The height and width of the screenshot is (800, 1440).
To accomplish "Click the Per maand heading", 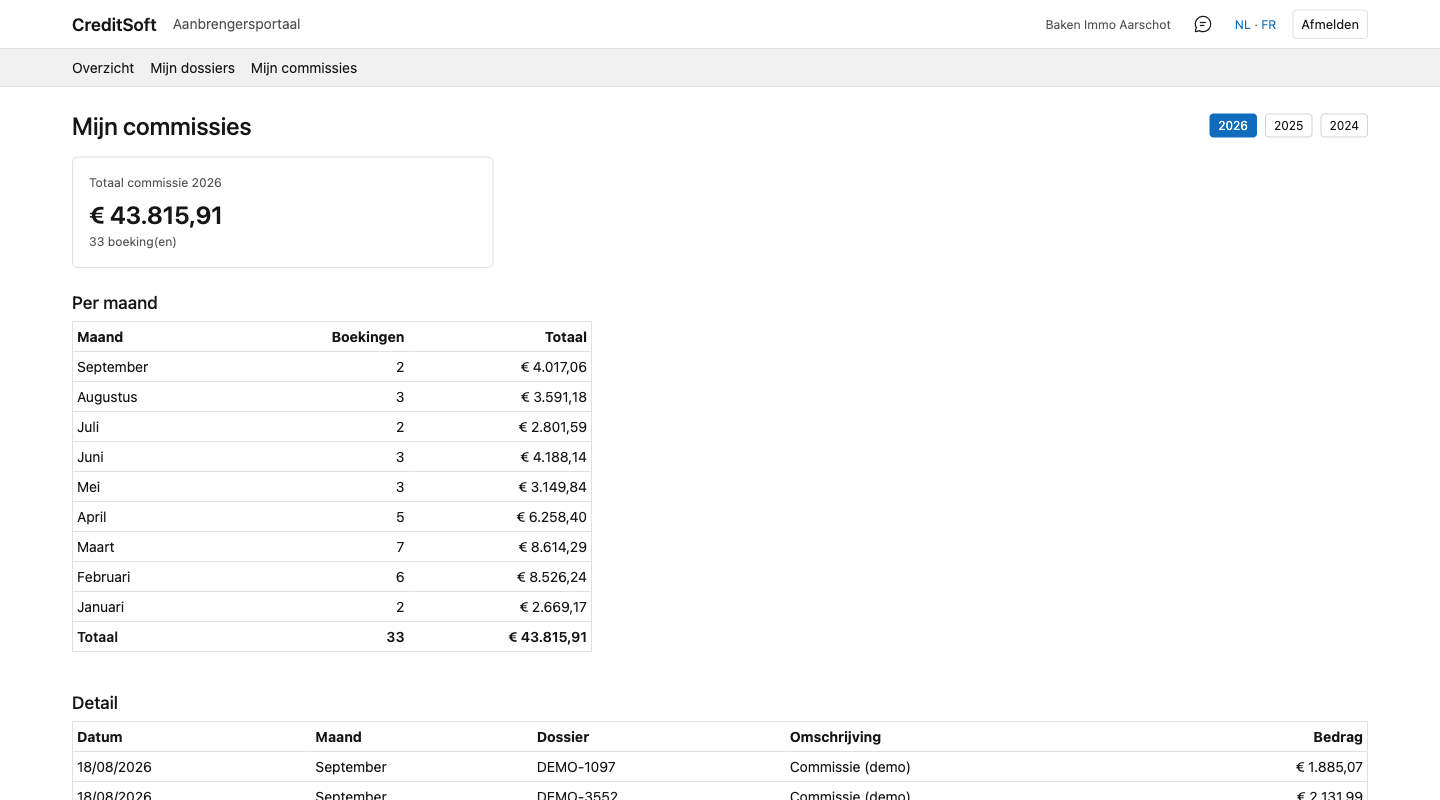I will click(115, 303).
